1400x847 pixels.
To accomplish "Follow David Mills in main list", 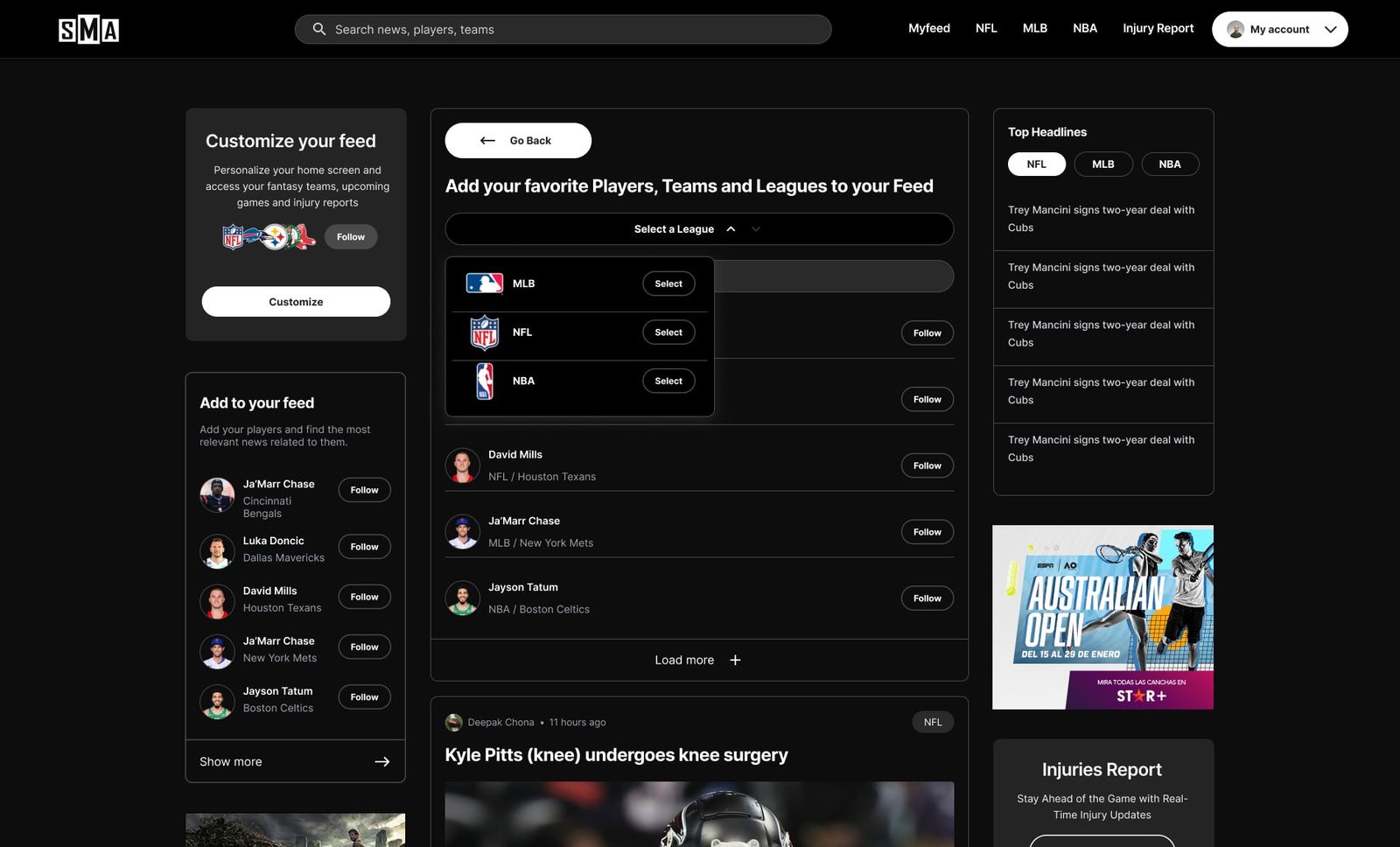I will [927, 465].
